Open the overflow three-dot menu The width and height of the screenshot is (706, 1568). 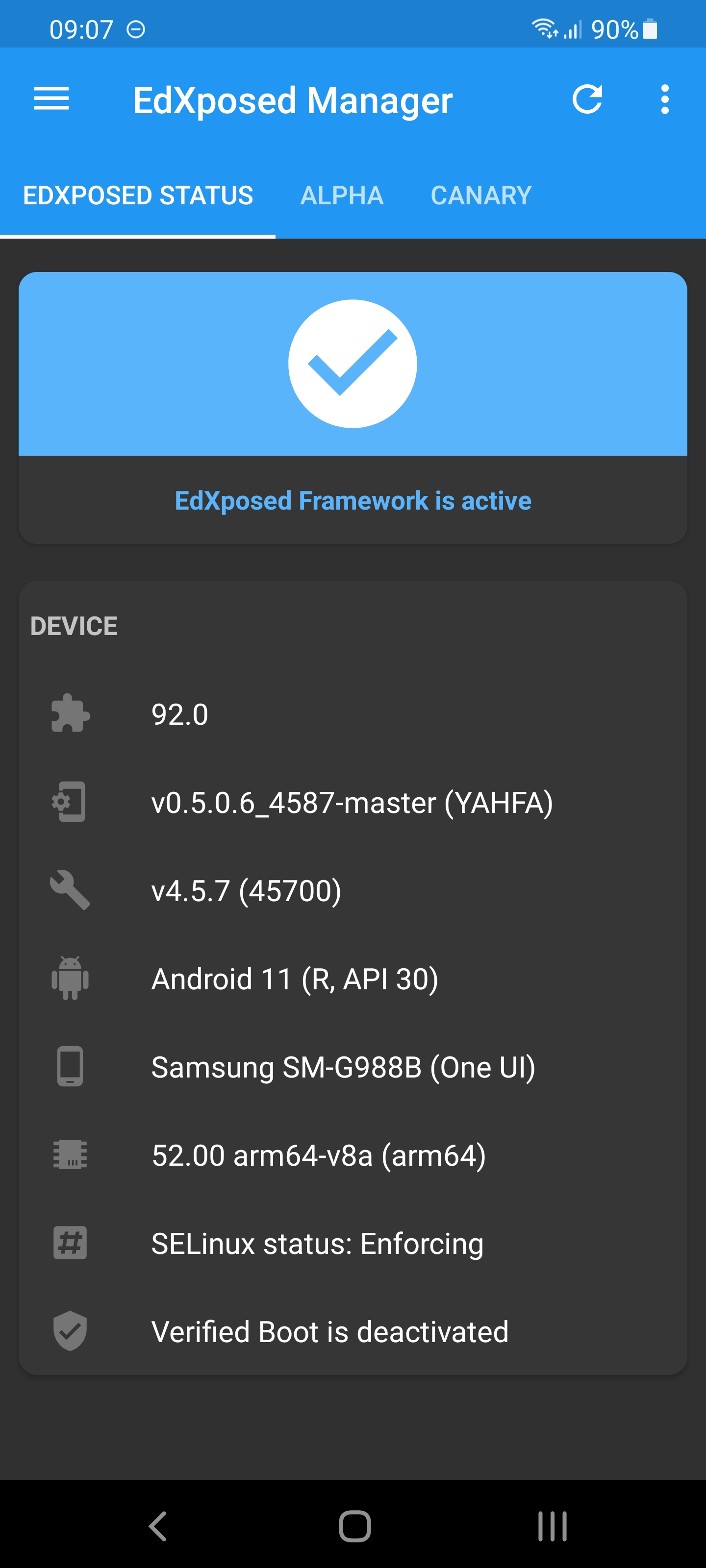[665, 99]
